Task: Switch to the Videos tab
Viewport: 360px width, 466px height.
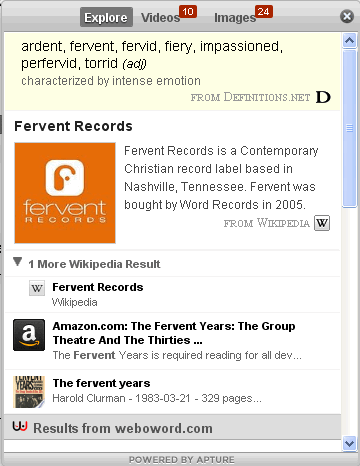Action: (x=161, y=17)
